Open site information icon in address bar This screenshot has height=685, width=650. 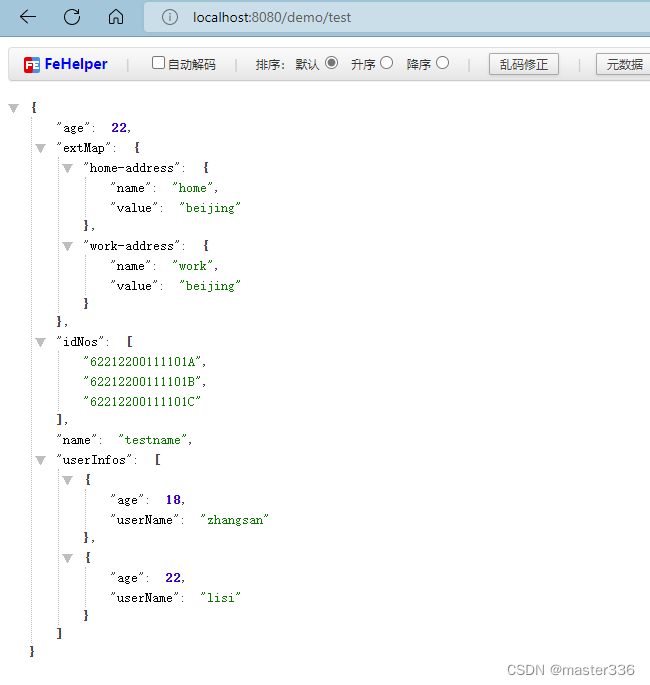point(169,17)
